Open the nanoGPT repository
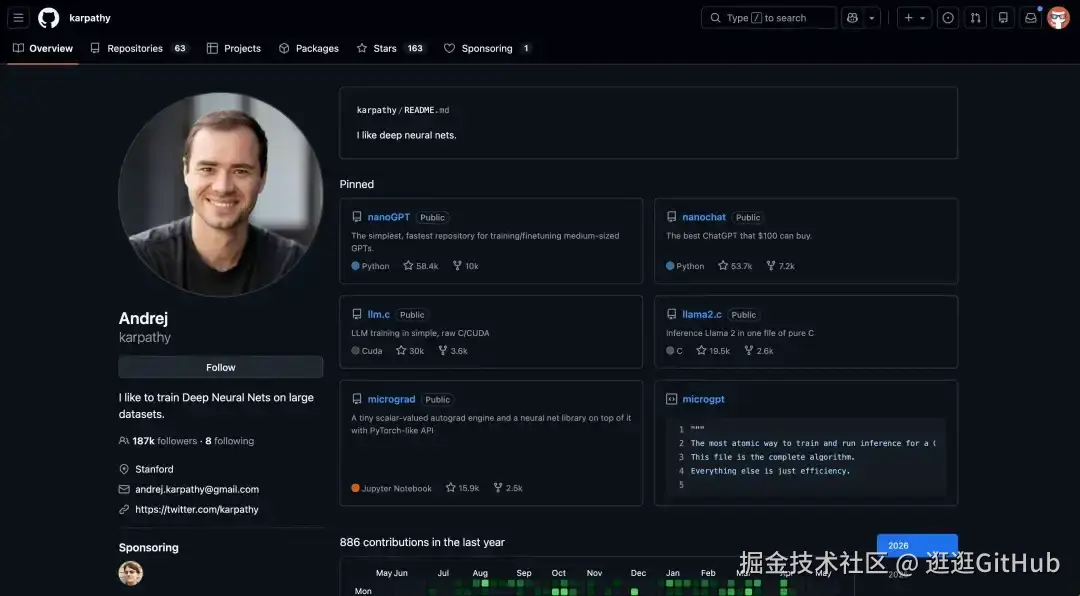Image resolution: width=1080 pixels, height=596 pixels. 388,217
